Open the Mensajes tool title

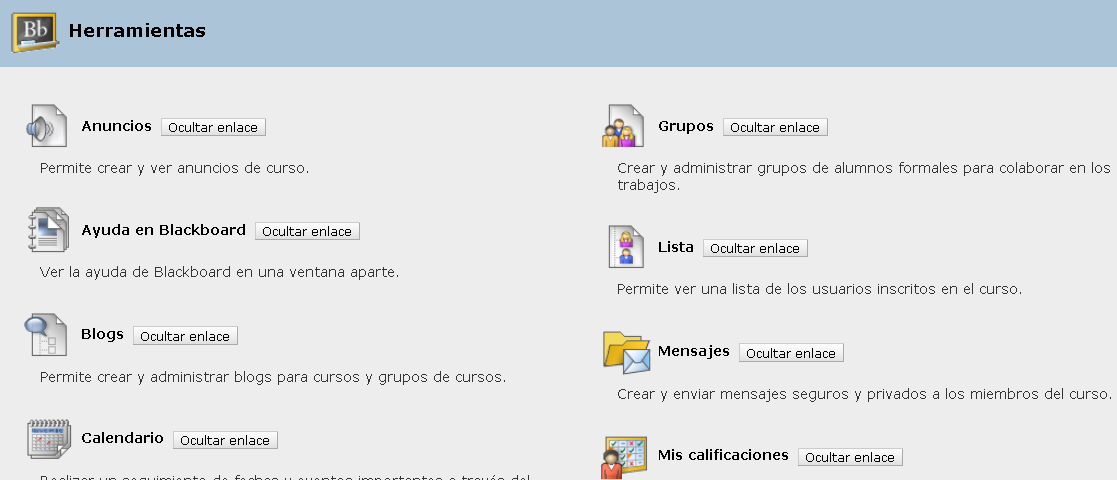click(693, 351)
